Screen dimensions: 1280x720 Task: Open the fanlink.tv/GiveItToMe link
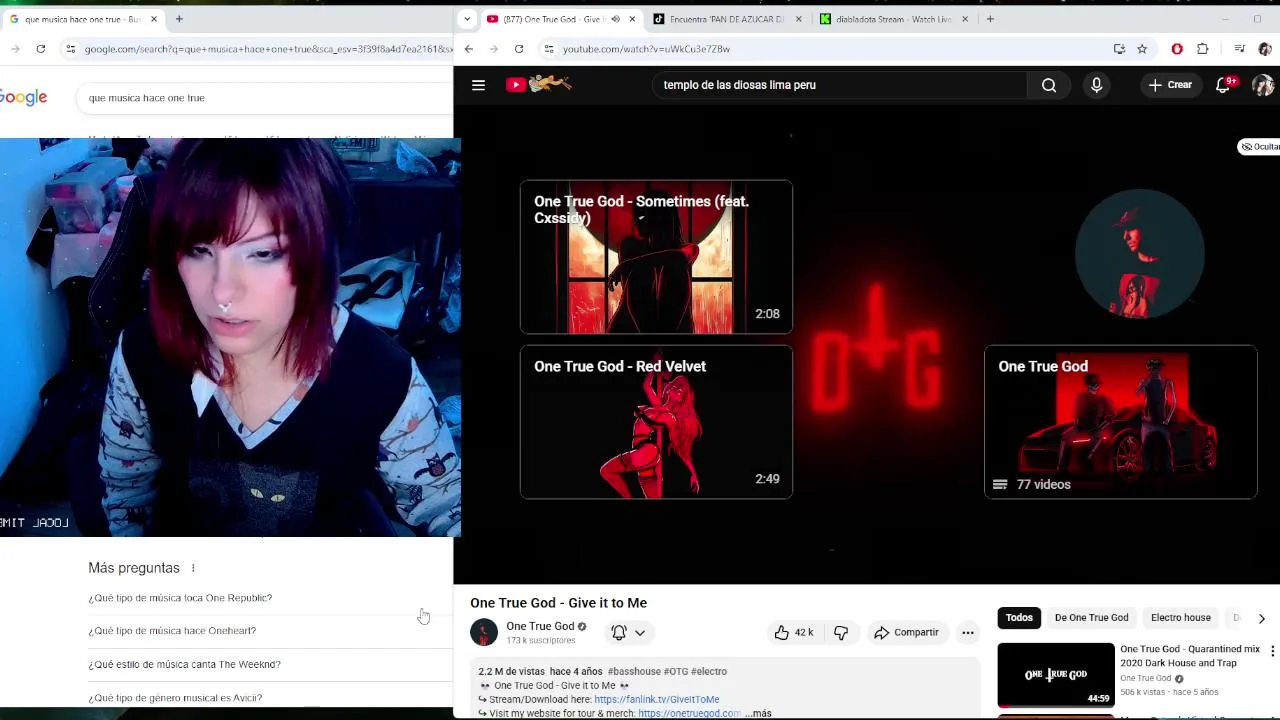coord(656,699)
